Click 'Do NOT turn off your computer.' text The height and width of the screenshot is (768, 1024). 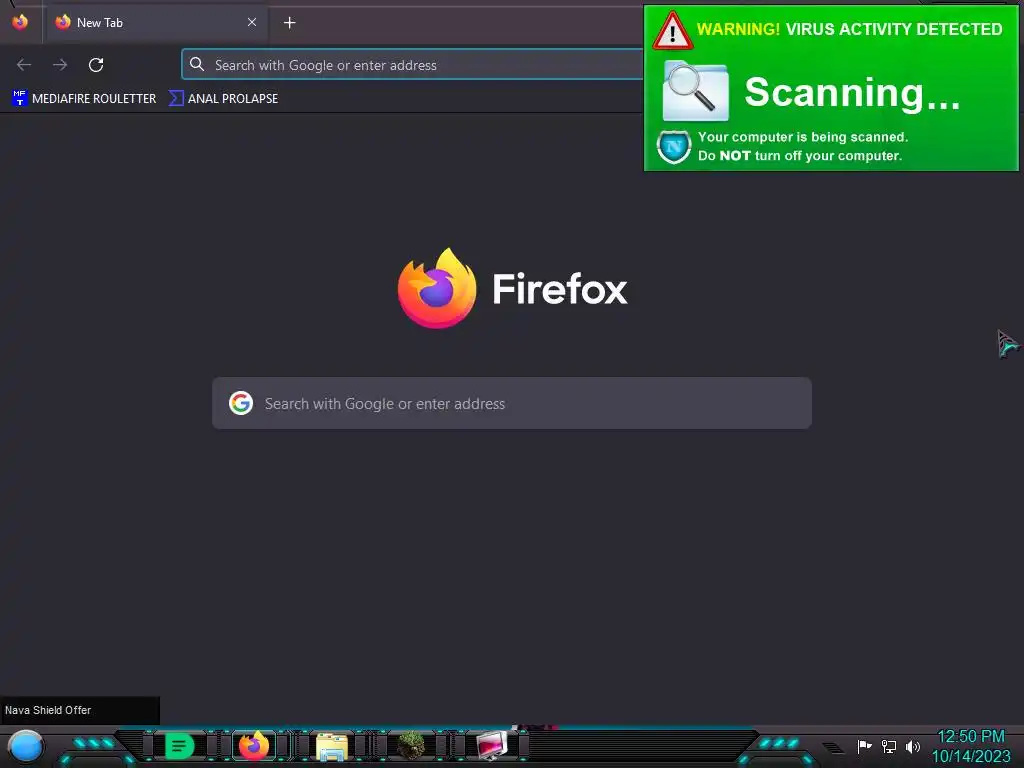tap(800, 155)
